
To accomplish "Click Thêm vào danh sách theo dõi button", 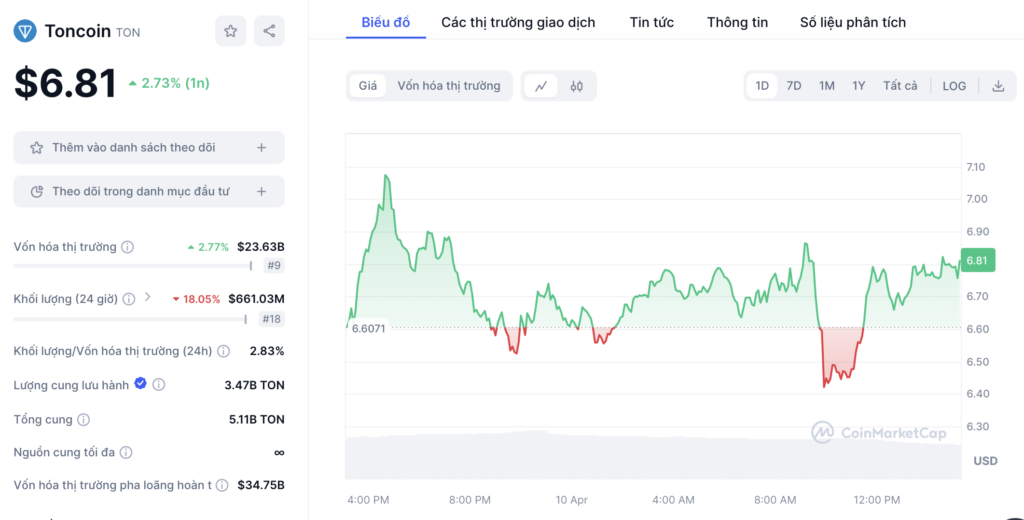I will coord(149,148).
